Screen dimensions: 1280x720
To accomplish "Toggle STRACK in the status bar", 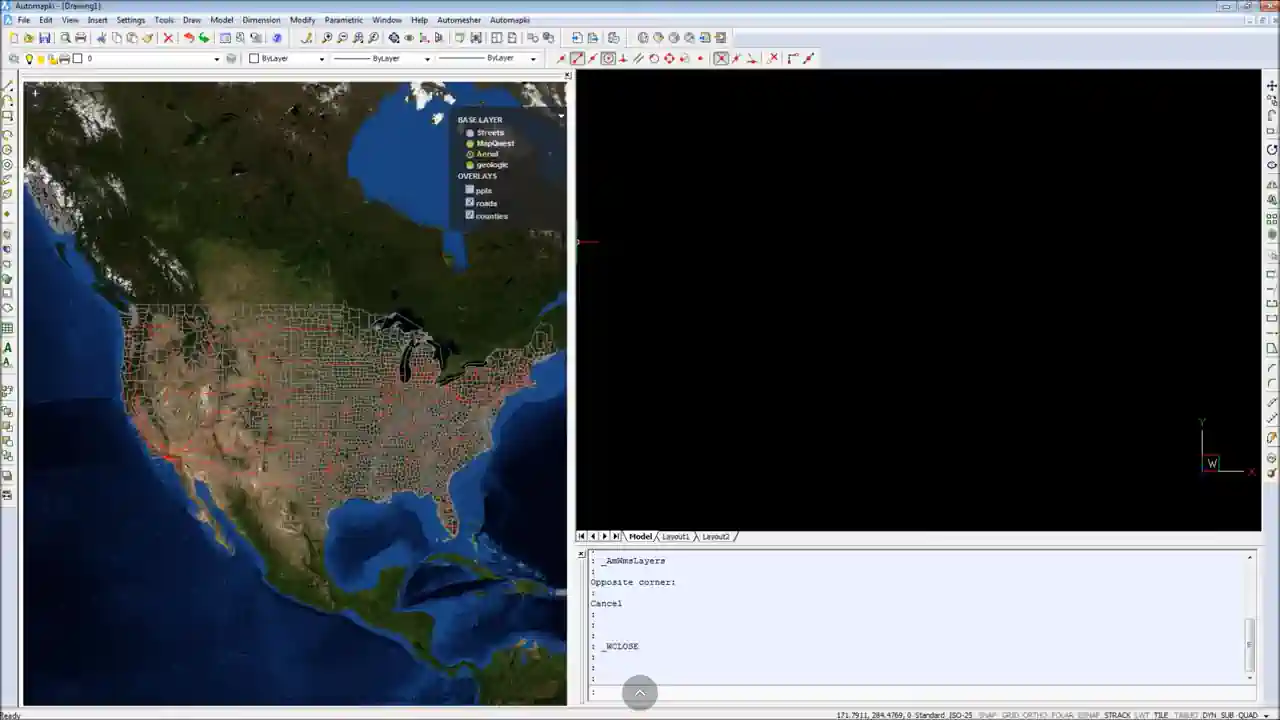I will [1117, 715].
